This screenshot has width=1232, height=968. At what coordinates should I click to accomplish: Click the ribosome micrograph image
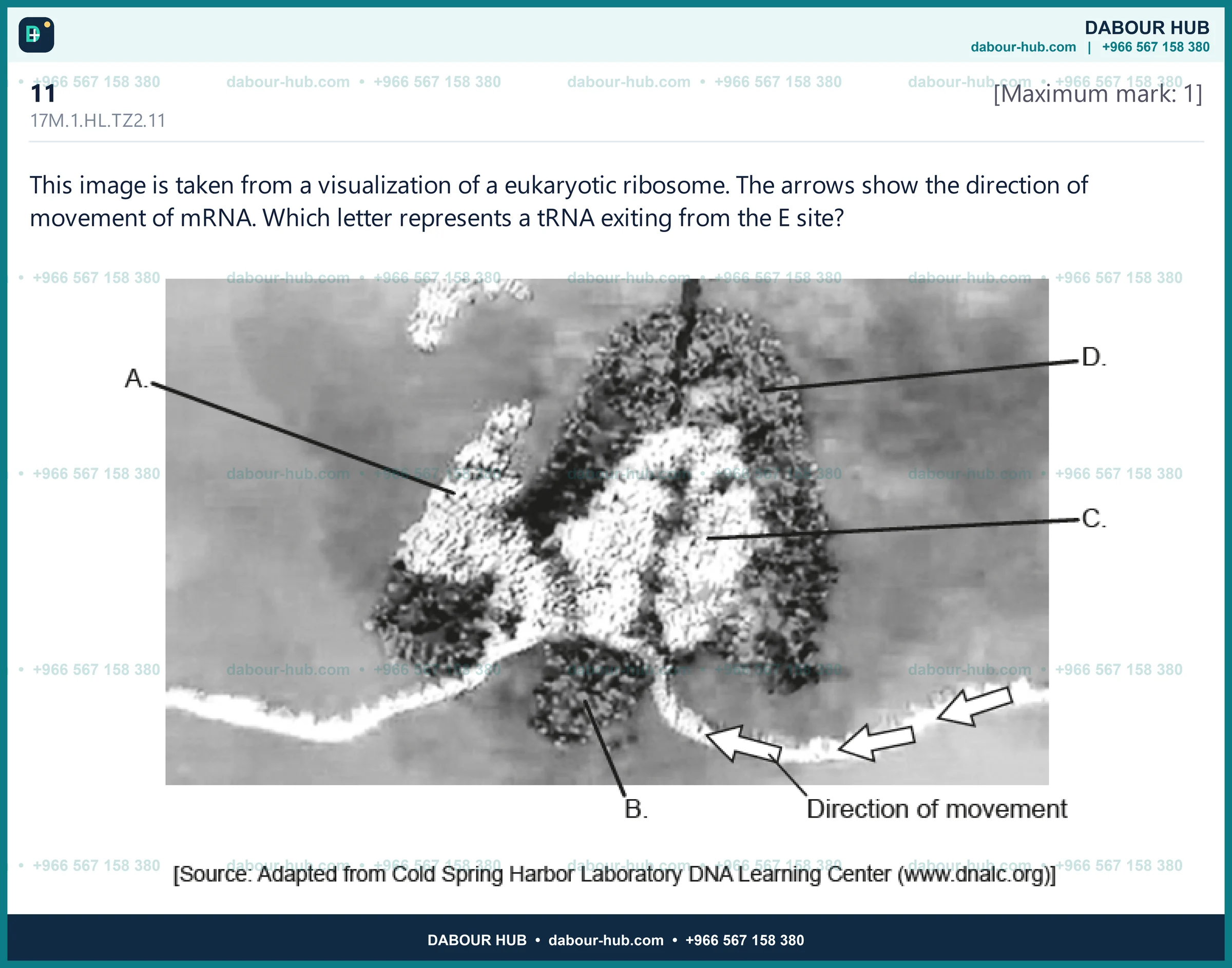point(607,532)
